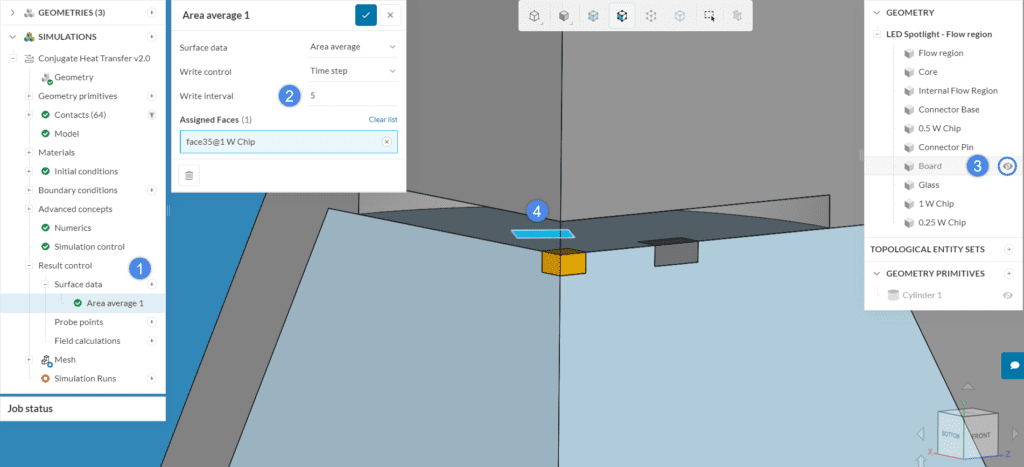Click the plus icon next to Probe points
The width and height of the screenshot is (1024, 467).
152,322
